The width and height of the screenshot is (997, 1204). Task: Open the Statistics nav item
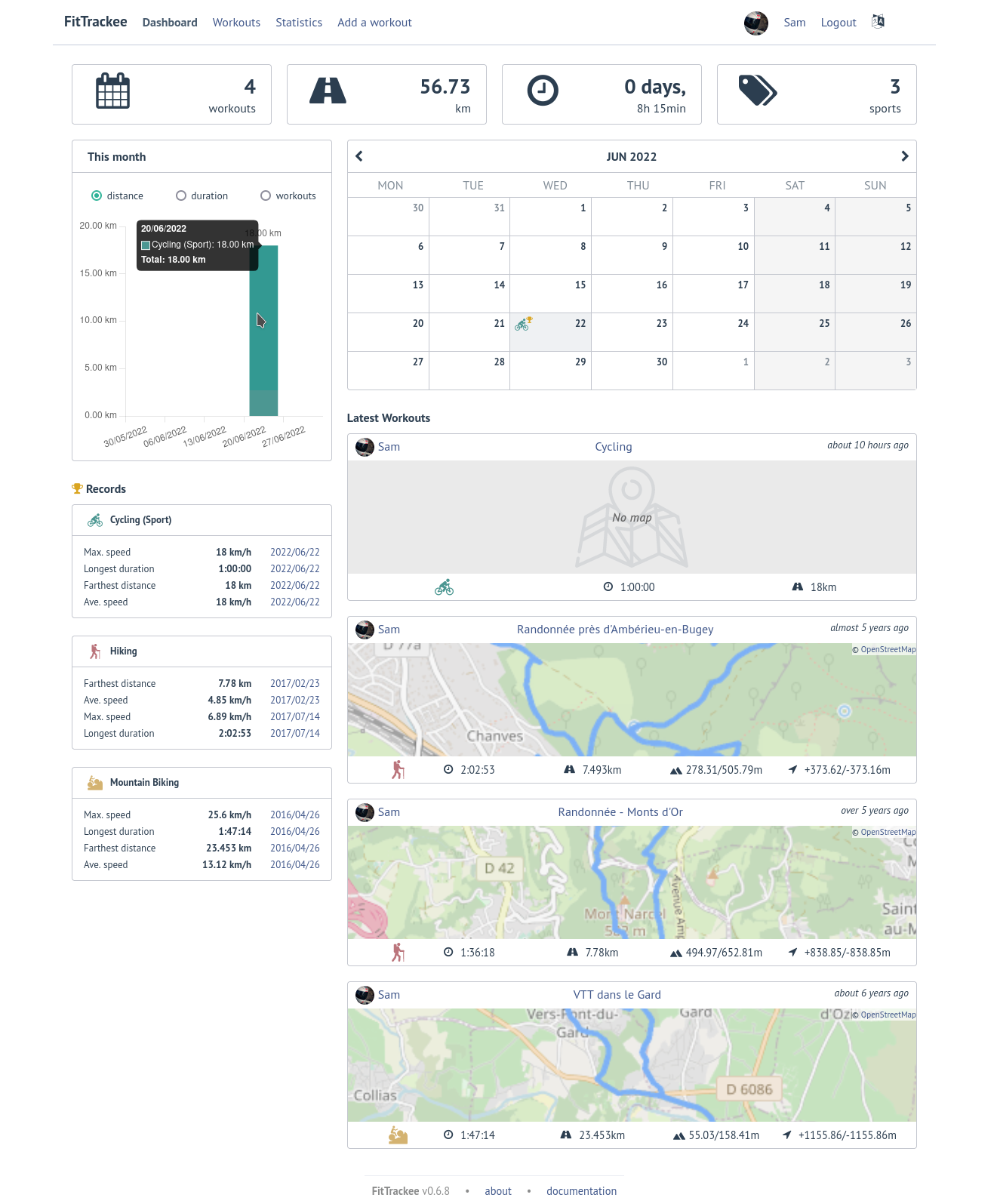[x=299, y=23]
